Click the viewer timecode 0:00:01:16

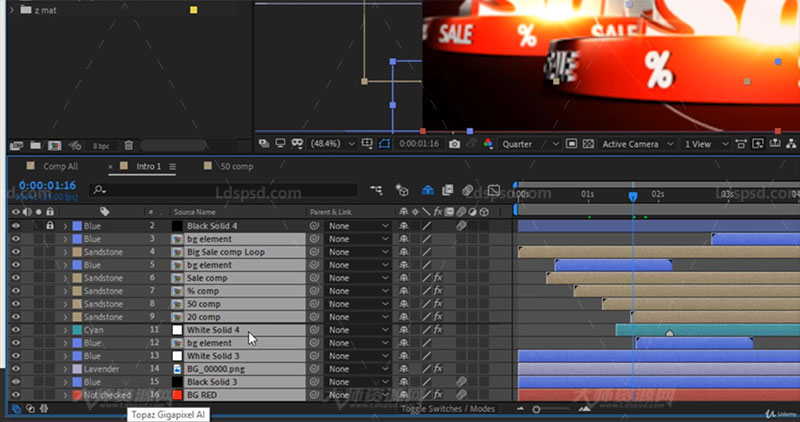419,144
